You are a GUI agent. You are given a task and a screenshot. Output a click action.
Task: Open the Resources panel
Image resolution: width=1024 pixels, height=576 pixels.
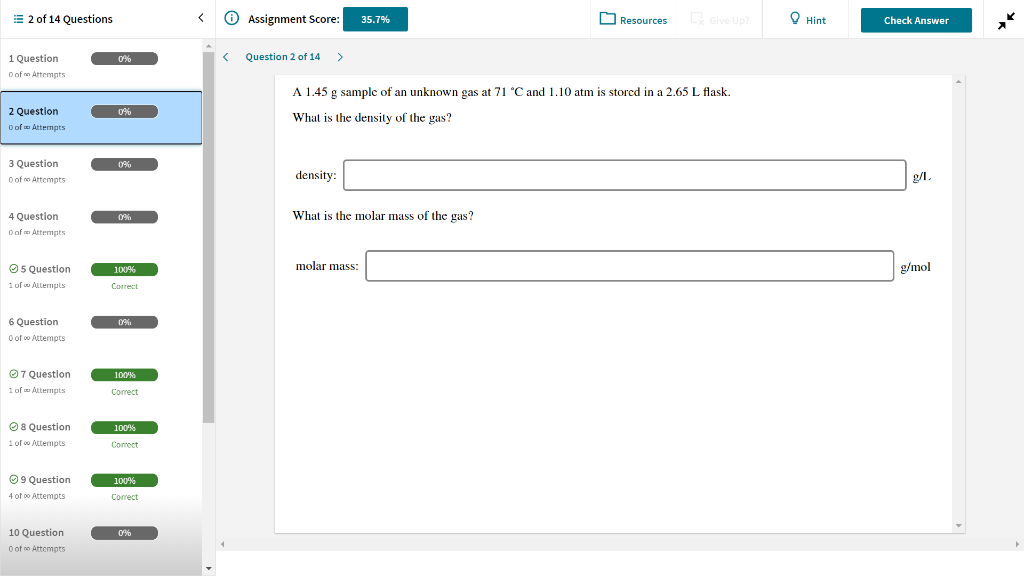(x=634, y=19)
